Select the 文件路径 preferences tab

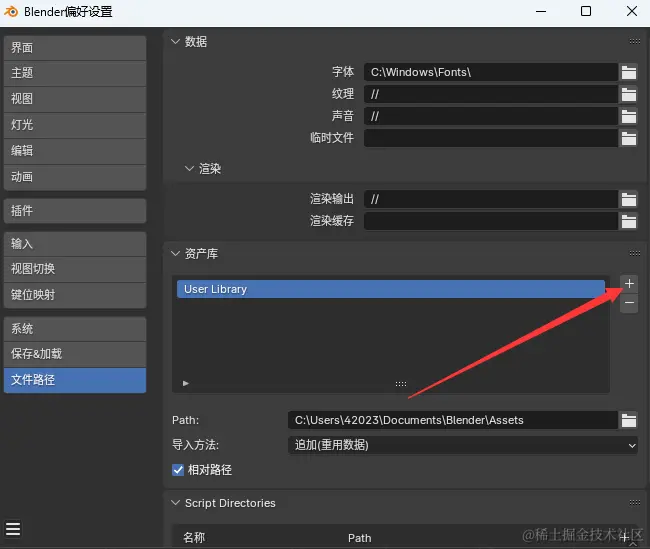[75, 380]
